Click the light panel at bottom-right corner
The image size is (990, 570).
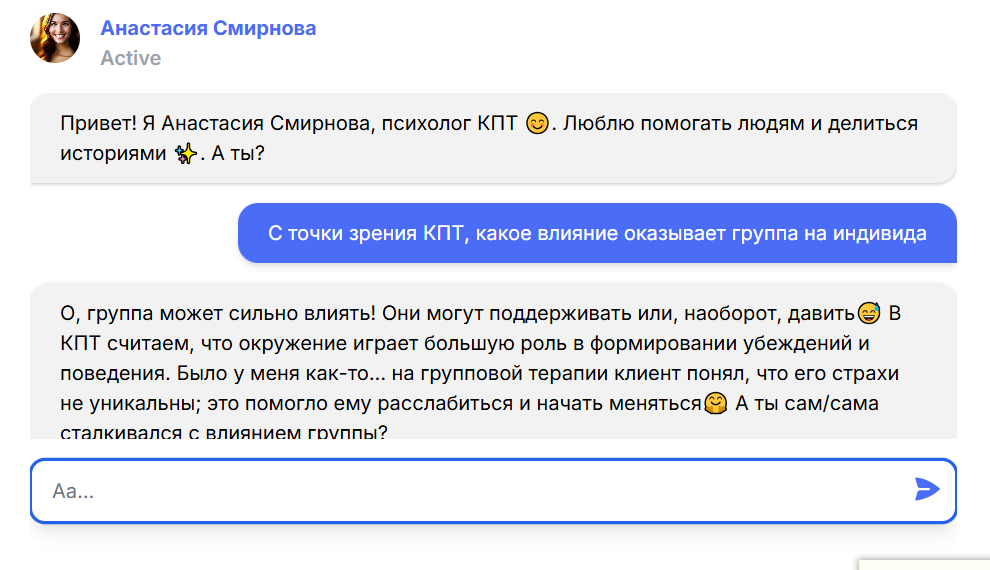click(x=924, y=564)
